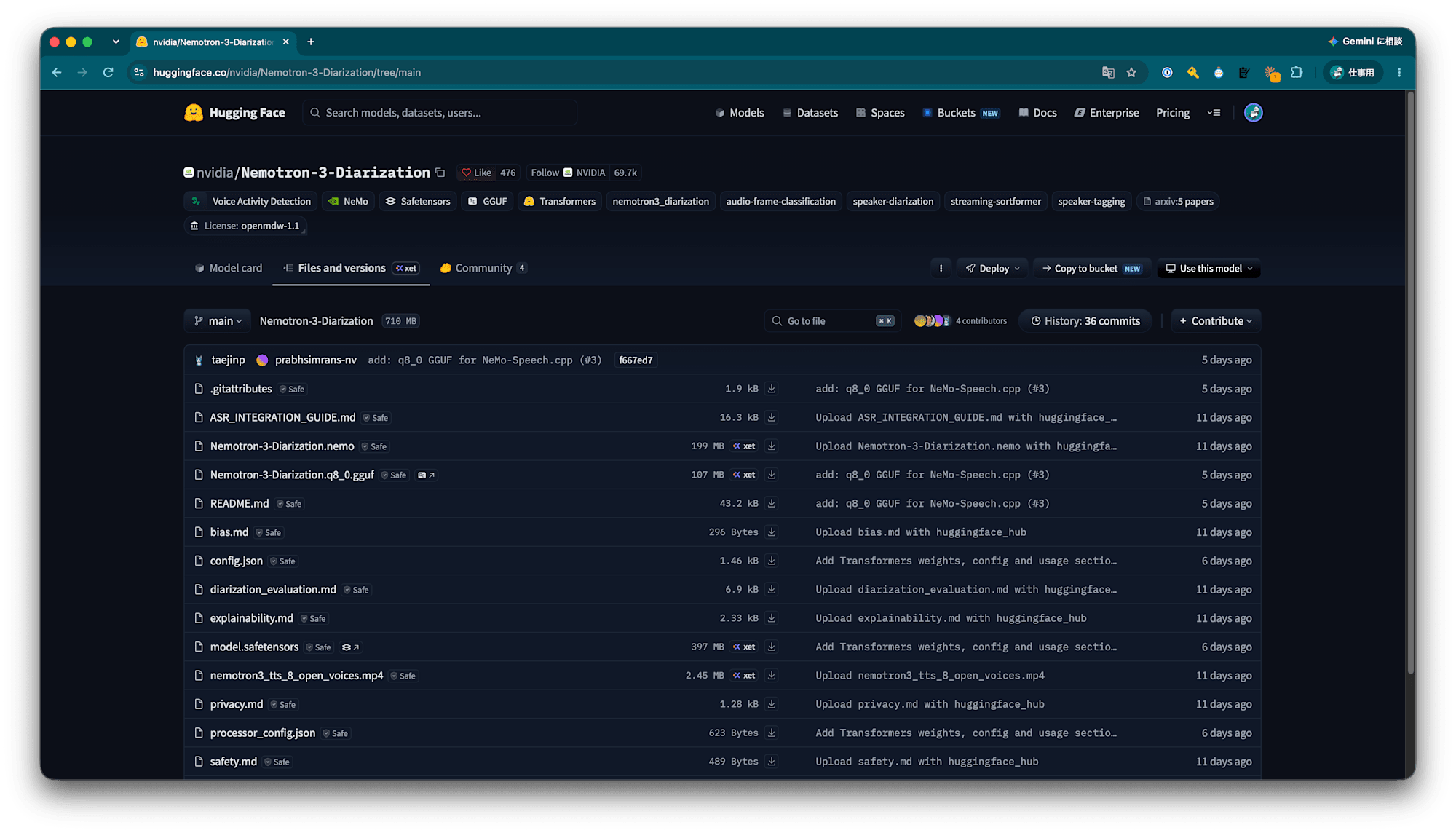The width and height of the screenshot is (1456, 833).
Task: Open the user profile avatar menu
Action: [1253, 113]
